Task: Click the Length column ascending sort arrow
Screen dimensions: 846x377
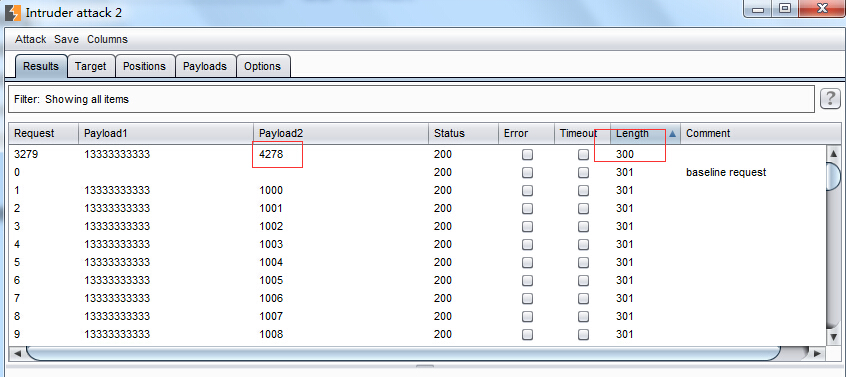Action: click(672, 134)
